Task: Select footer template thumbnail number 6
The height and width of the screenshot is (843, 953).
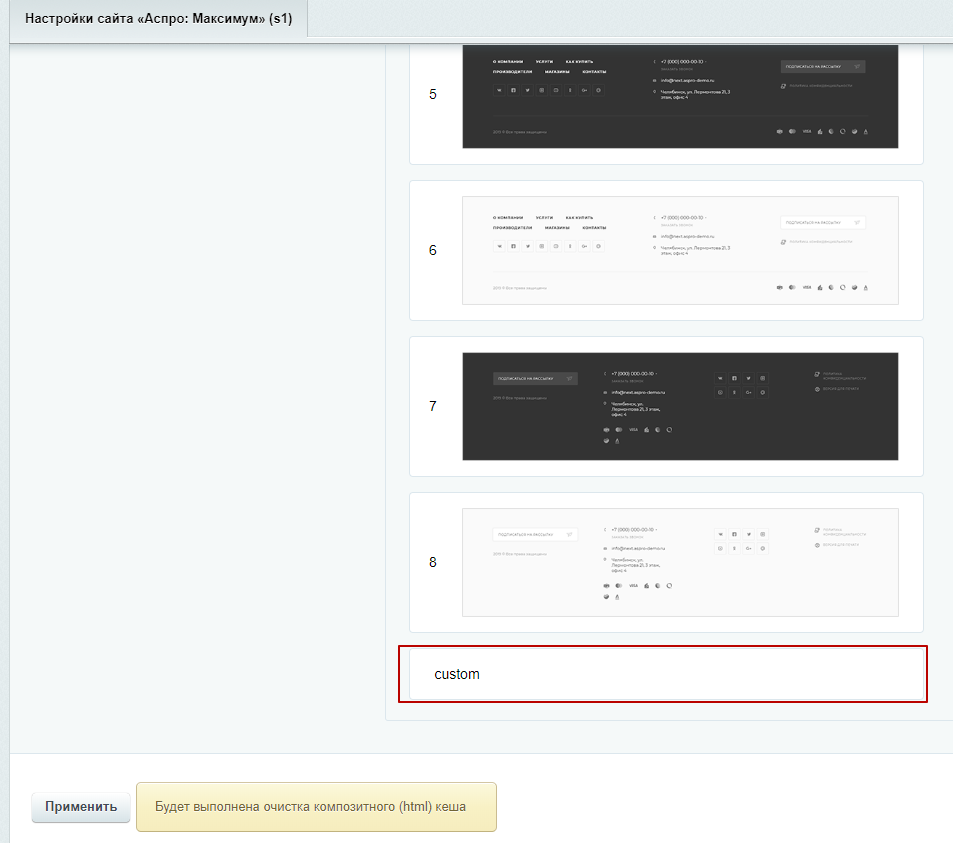Action: click(x=680, y=250)
